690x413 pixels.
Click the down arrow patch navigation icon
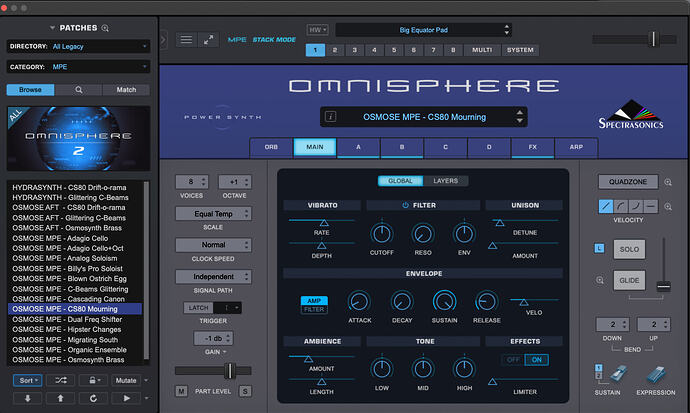coord(27,398)
